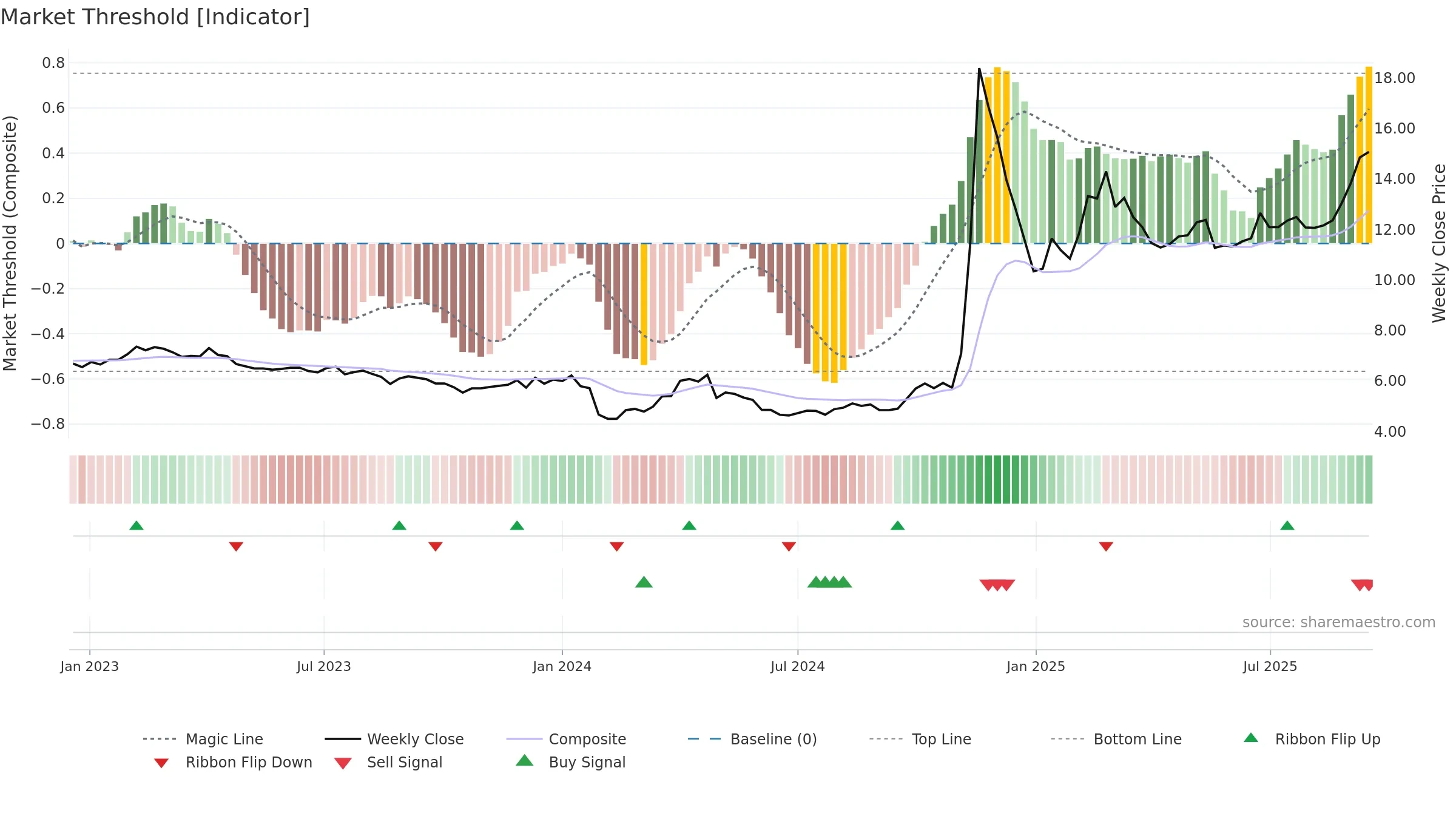The image size is (1456, 819).
Task: Click the right axis title Weekly Close Price
Action: click(1439, 243)
